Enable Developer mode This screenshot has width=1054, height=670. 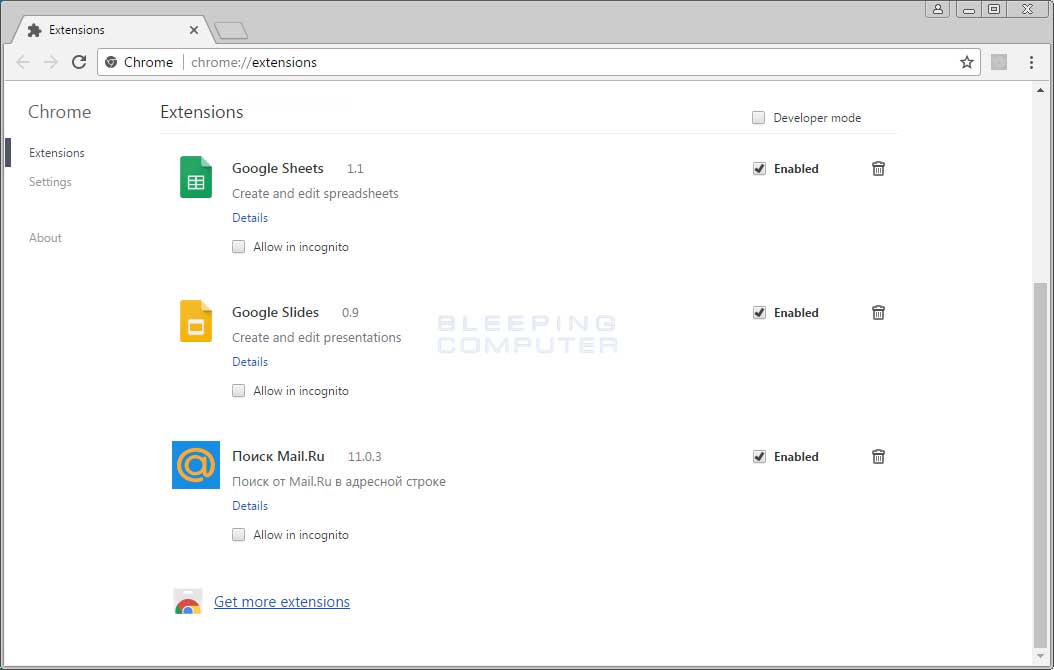pyautogui.click(x=758, y=117)
